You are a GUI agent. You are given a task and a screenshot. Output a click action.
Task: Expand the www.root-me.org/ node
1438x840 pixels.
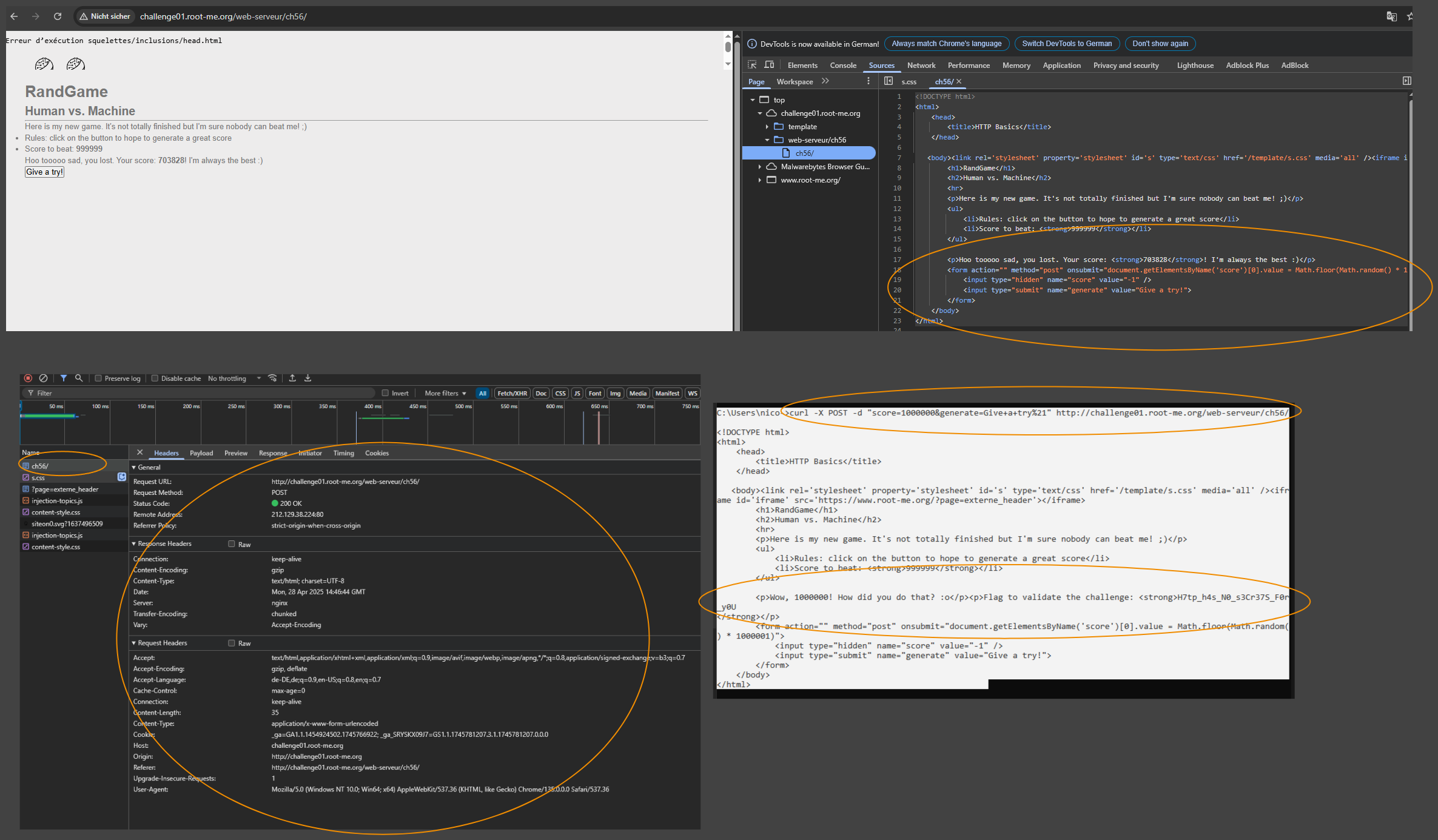coord(760,180)
